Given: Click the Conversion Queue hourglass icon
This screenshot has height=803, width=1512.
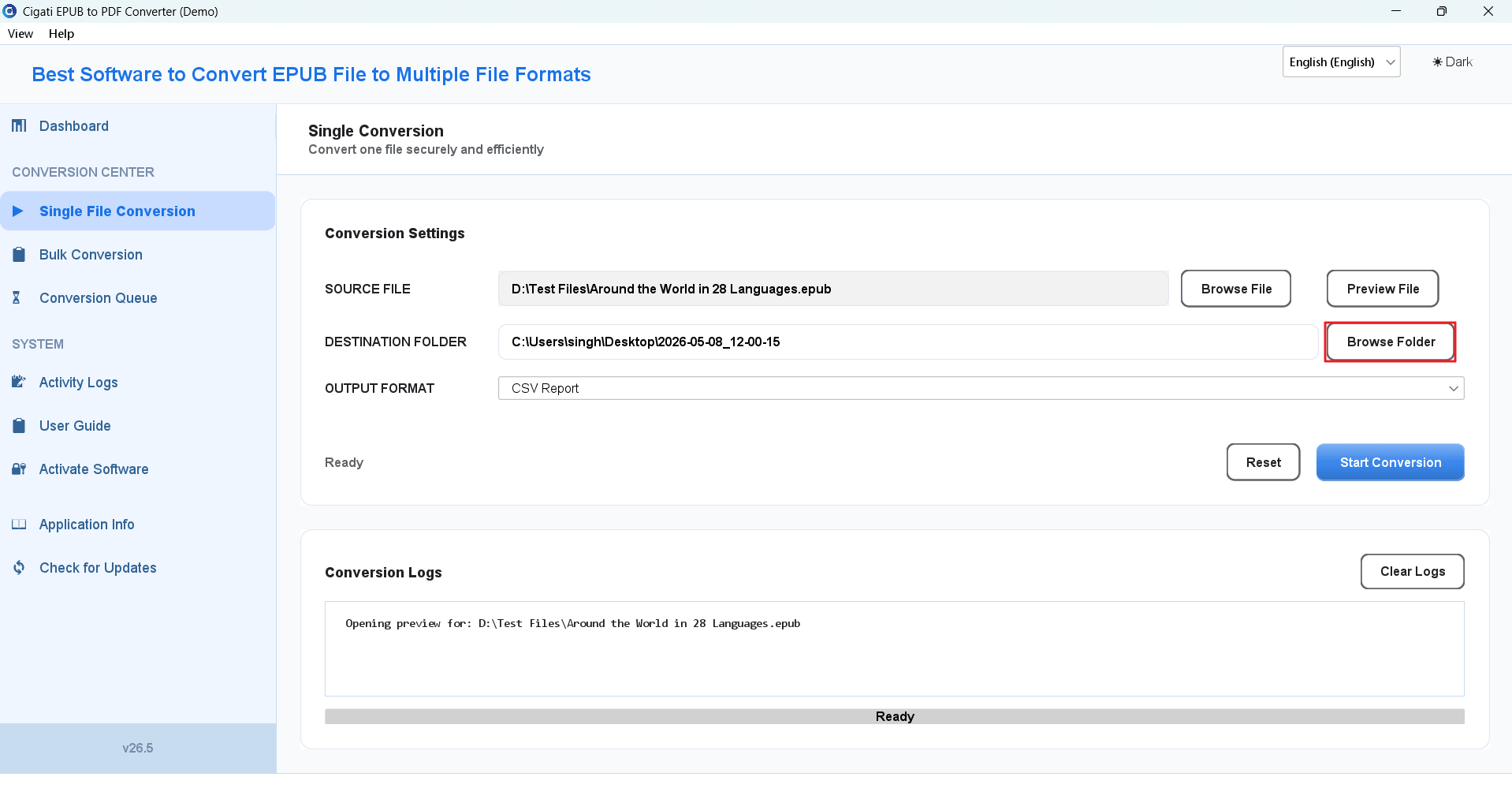Looking at the screenshot, I should coord(17,298).
